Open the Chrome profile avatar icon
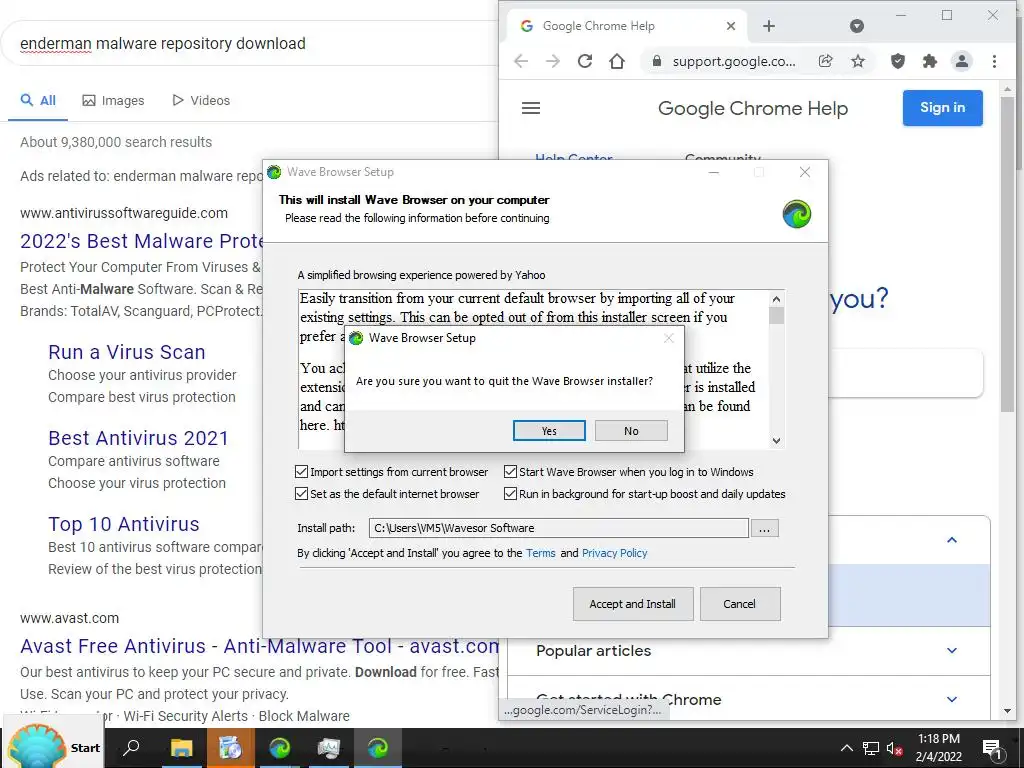Image resolution: width=1024 pixels, height=768 pixels. [x=961, y=61]
